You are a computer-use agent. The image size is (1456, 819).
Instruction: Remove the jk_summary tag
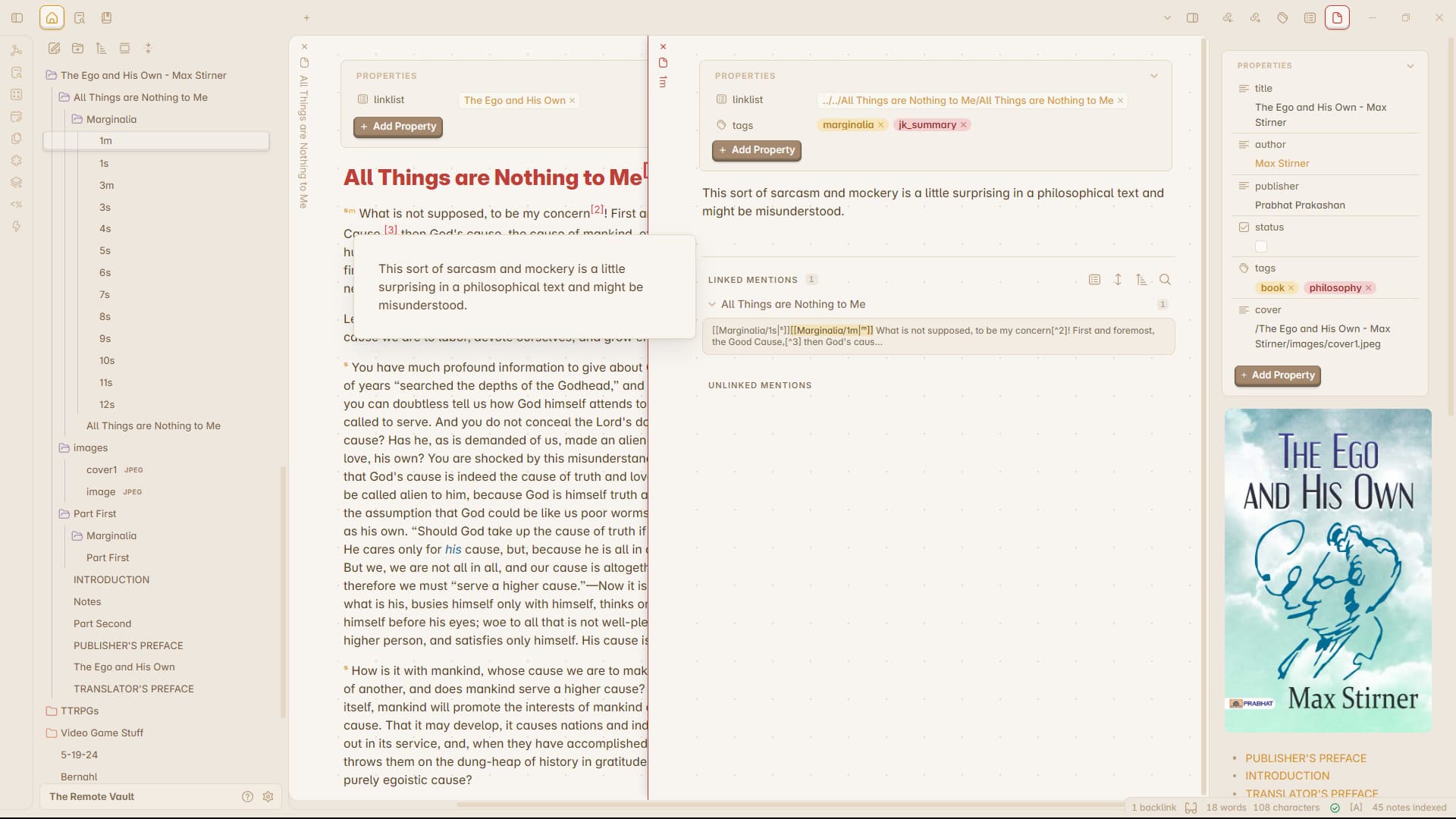click(963, 125)
